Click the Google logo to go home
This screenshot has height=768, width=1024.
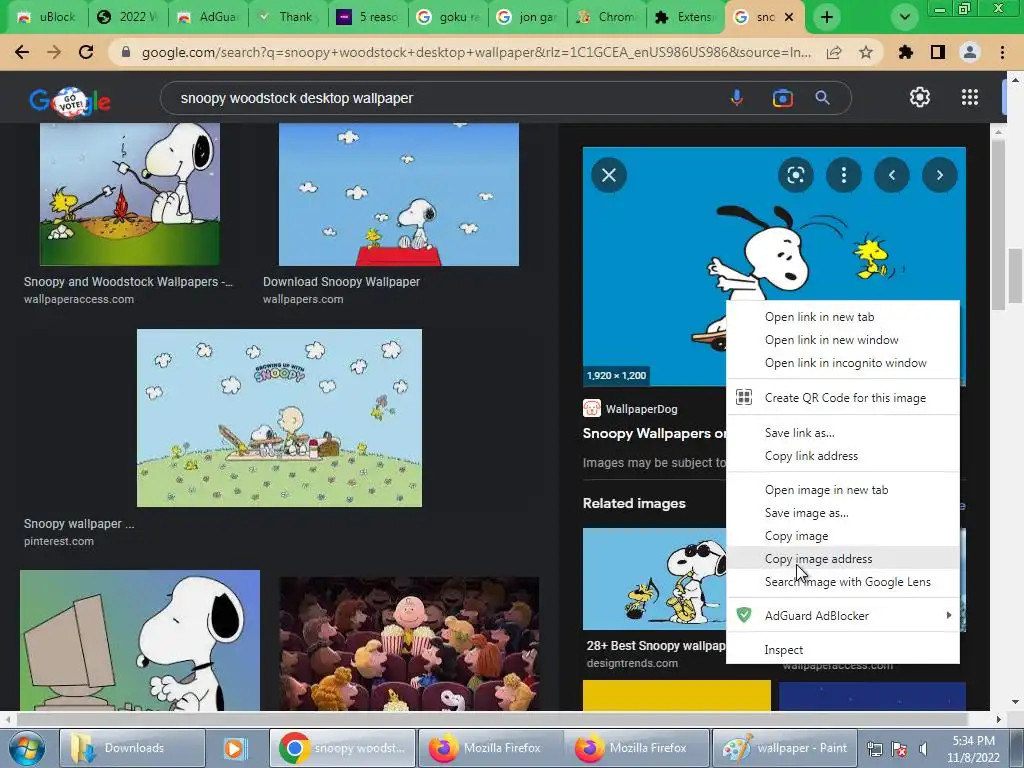coord(70,101)
